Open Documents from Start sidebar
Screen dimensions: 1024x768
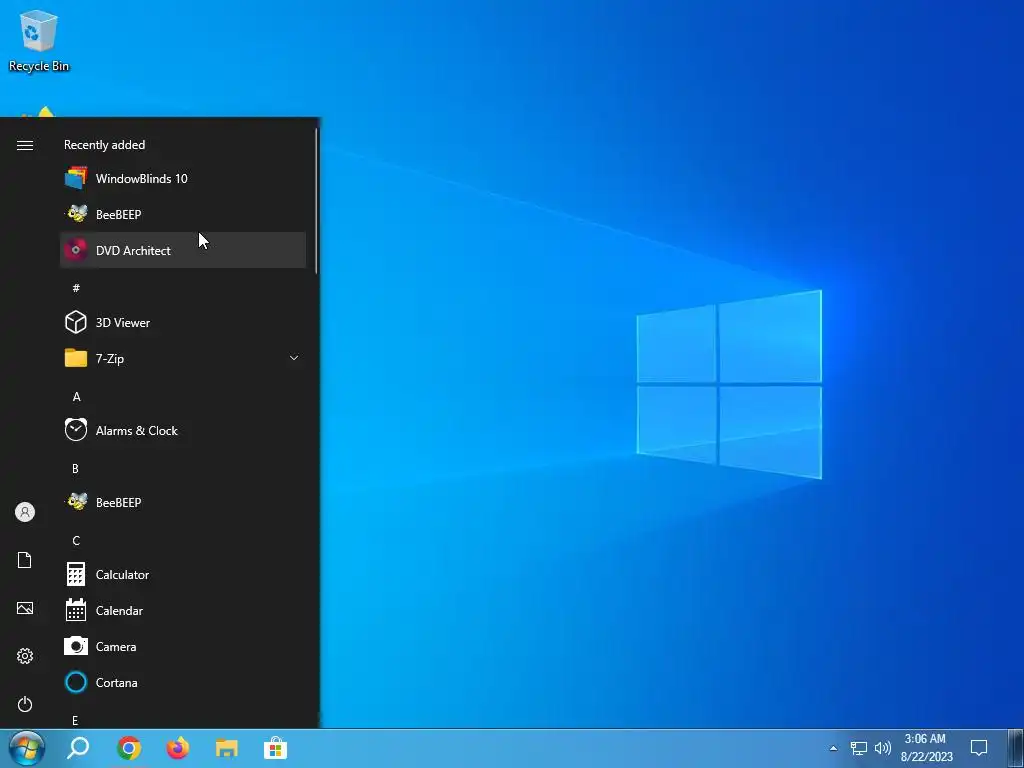click(25, 560)
